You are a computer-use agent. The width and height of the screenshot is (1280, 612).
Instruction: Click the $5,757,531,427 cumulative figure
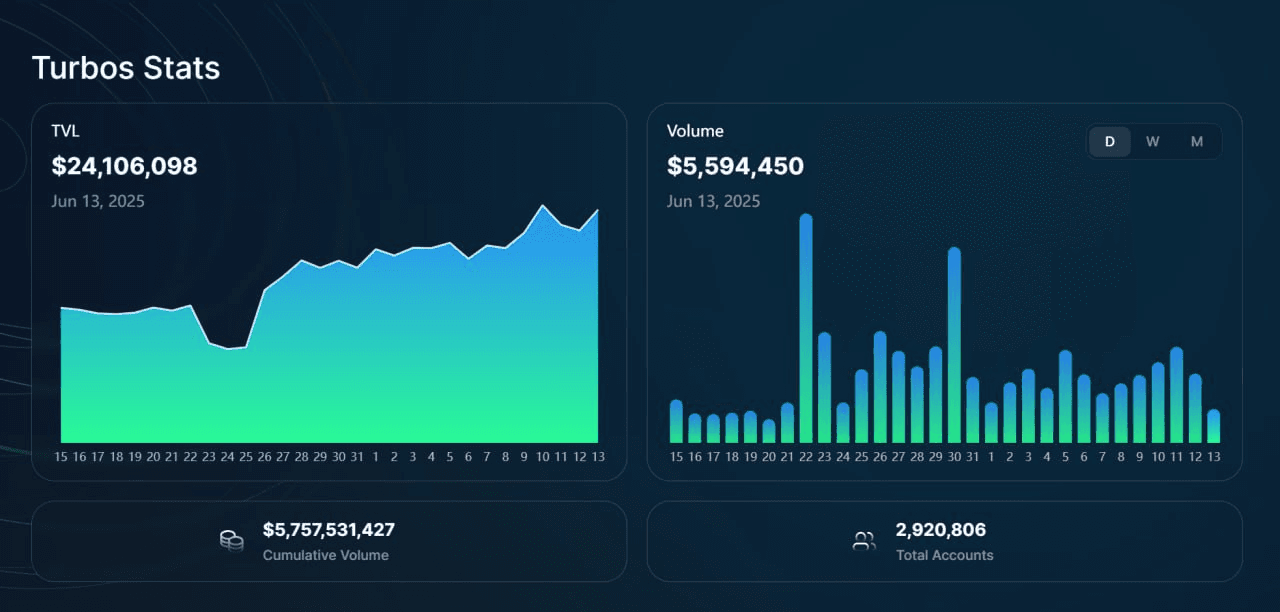tap(328, 530)
